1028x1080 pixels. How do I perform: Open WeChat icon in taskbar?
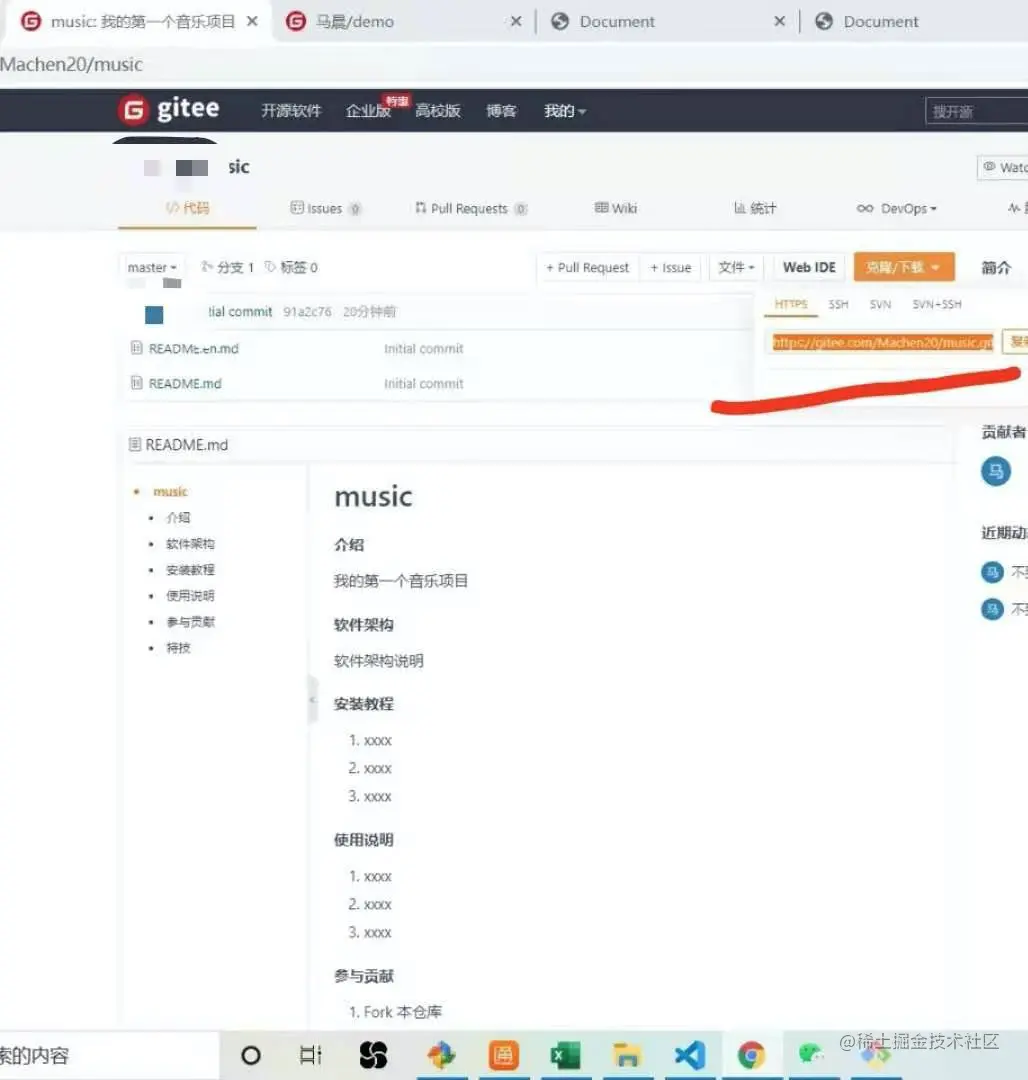(x=811, y=1053)
